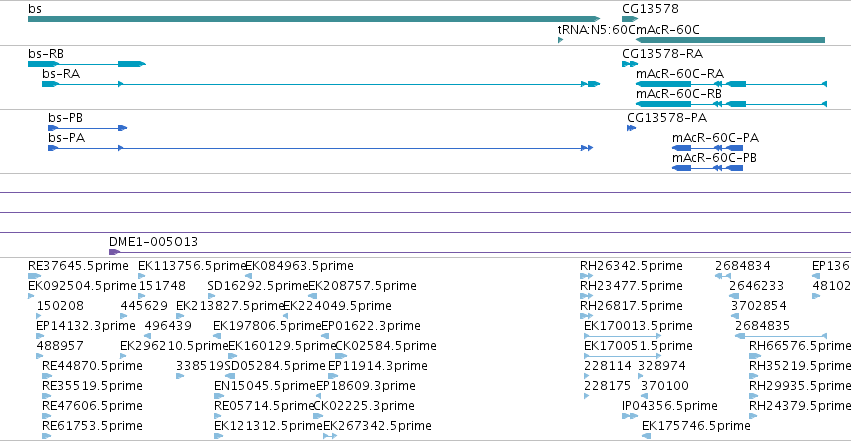The width and height of the screenshot is (851, 441).
Task: Click the bs-PB protein feature
Action: pos(87,128)
